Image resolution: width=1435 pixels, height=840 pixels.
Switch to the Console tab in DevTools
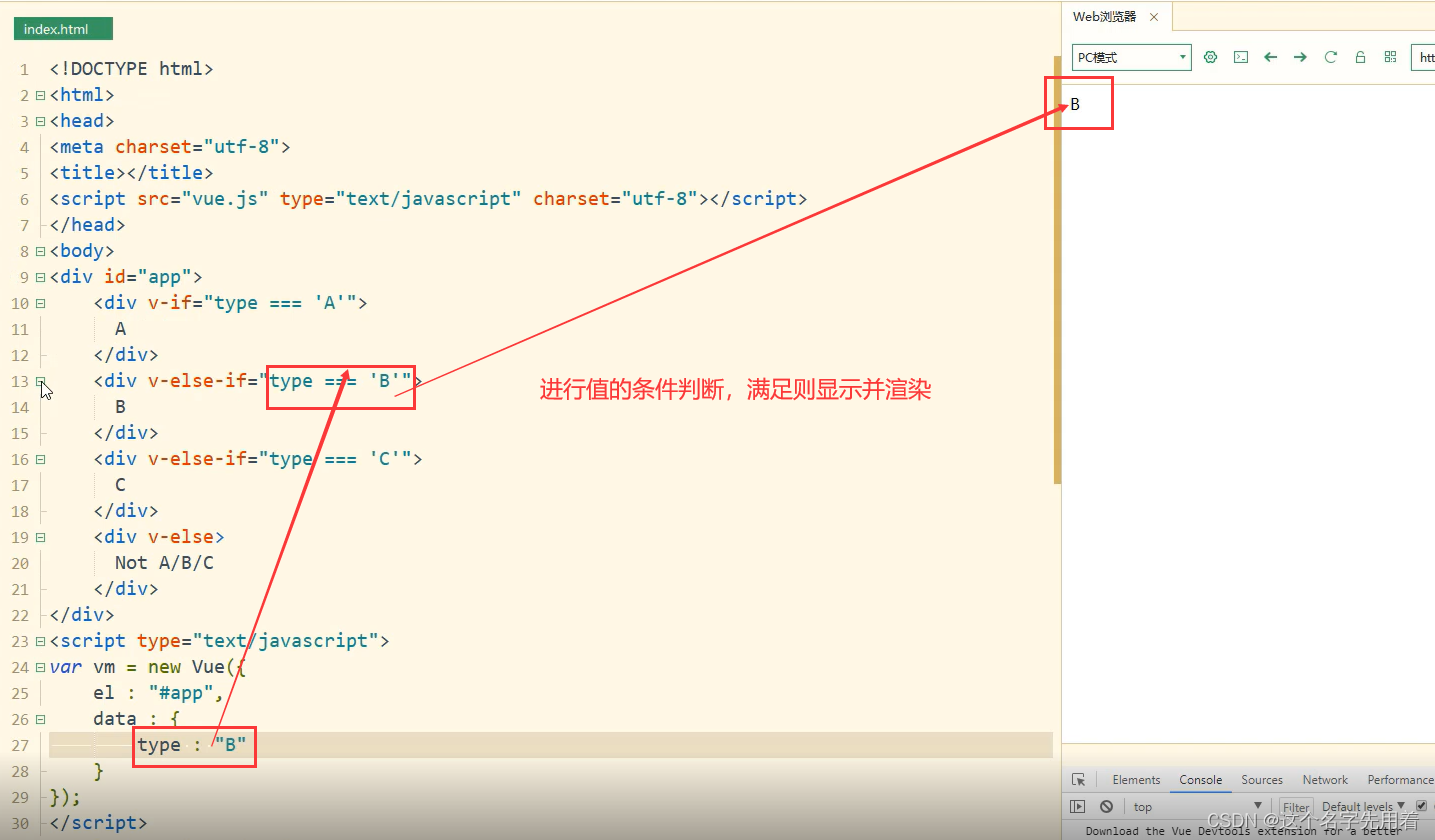coord(1200,780)
